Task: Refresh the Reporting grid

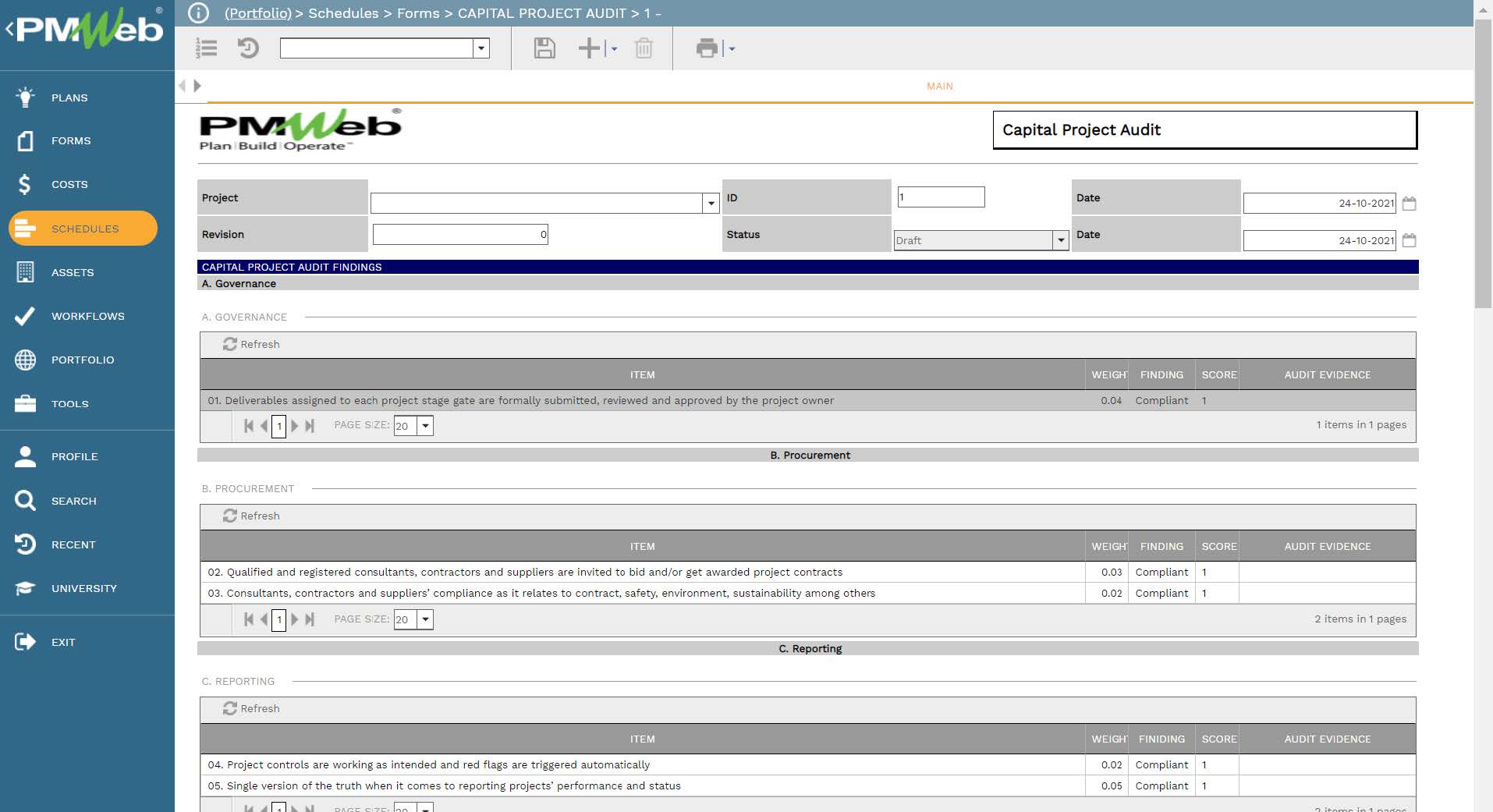Action: (x=251, y=708)
